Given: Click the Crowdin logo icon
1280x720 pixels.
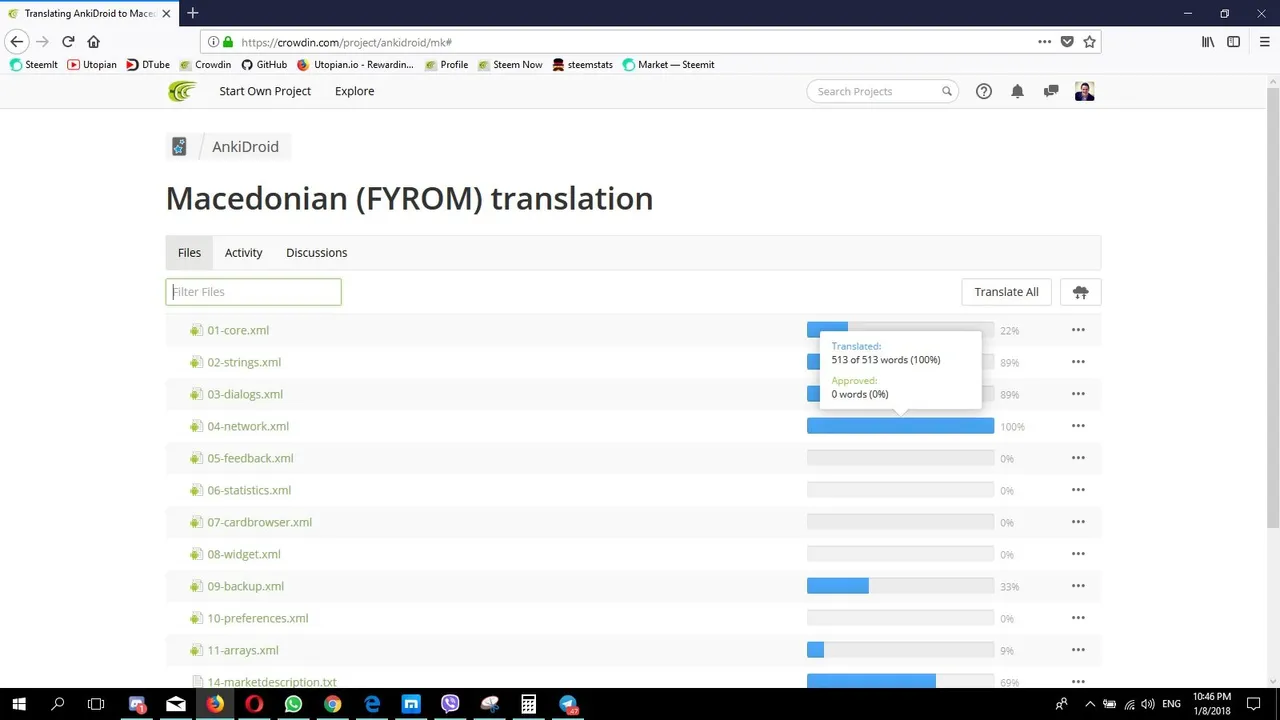Looking at the screenshot, I should 182,91.
